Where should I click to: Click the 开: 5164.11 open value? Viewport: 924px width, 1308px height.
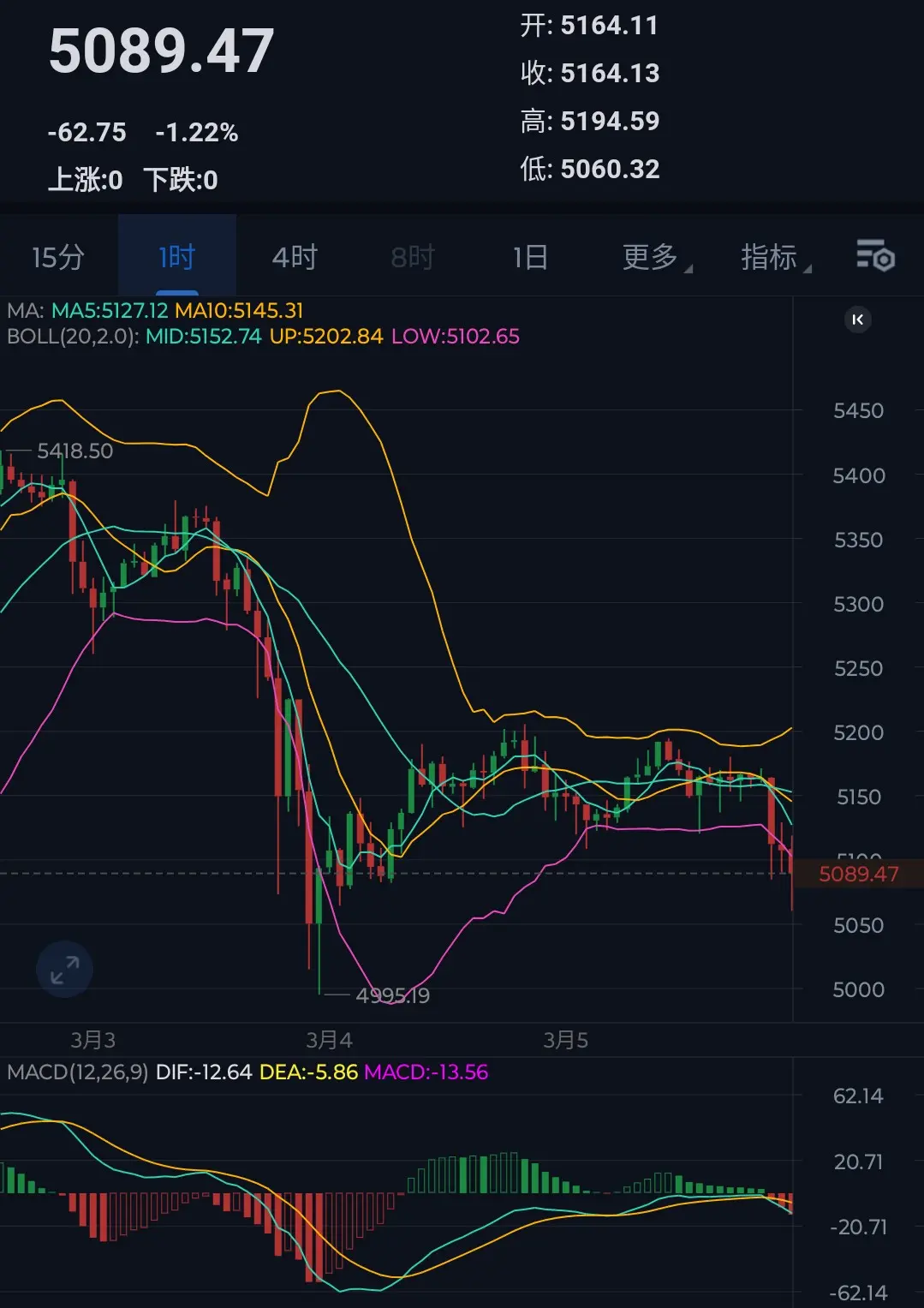tap(590, 26)
